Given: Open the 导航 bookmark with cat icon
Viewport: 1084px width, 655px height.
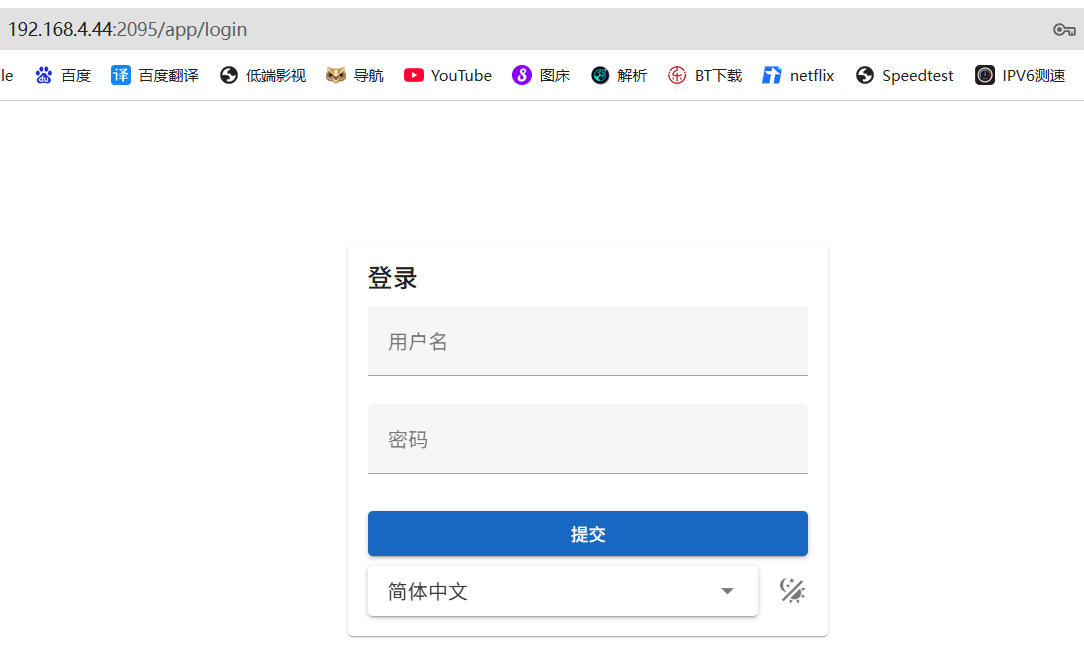Looking at the screenshot, I should [355, 76].
